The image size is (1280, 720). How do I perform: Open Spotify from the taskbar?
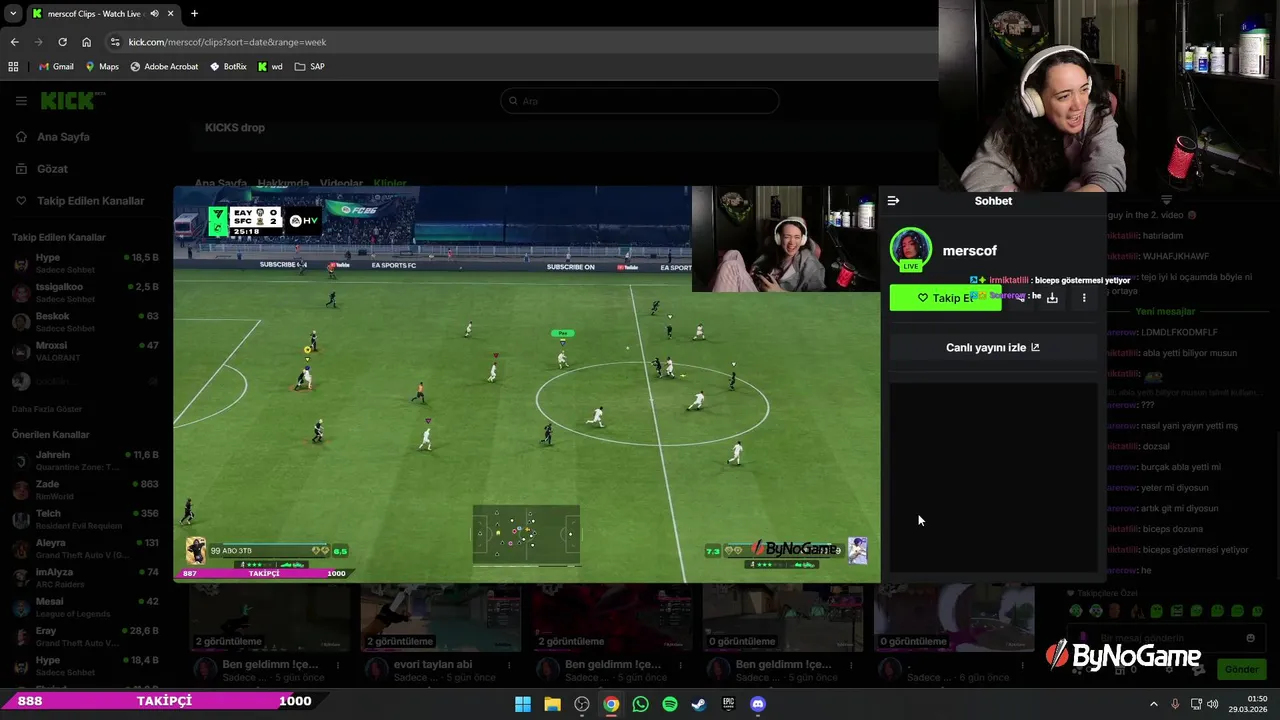click(670, 704)
